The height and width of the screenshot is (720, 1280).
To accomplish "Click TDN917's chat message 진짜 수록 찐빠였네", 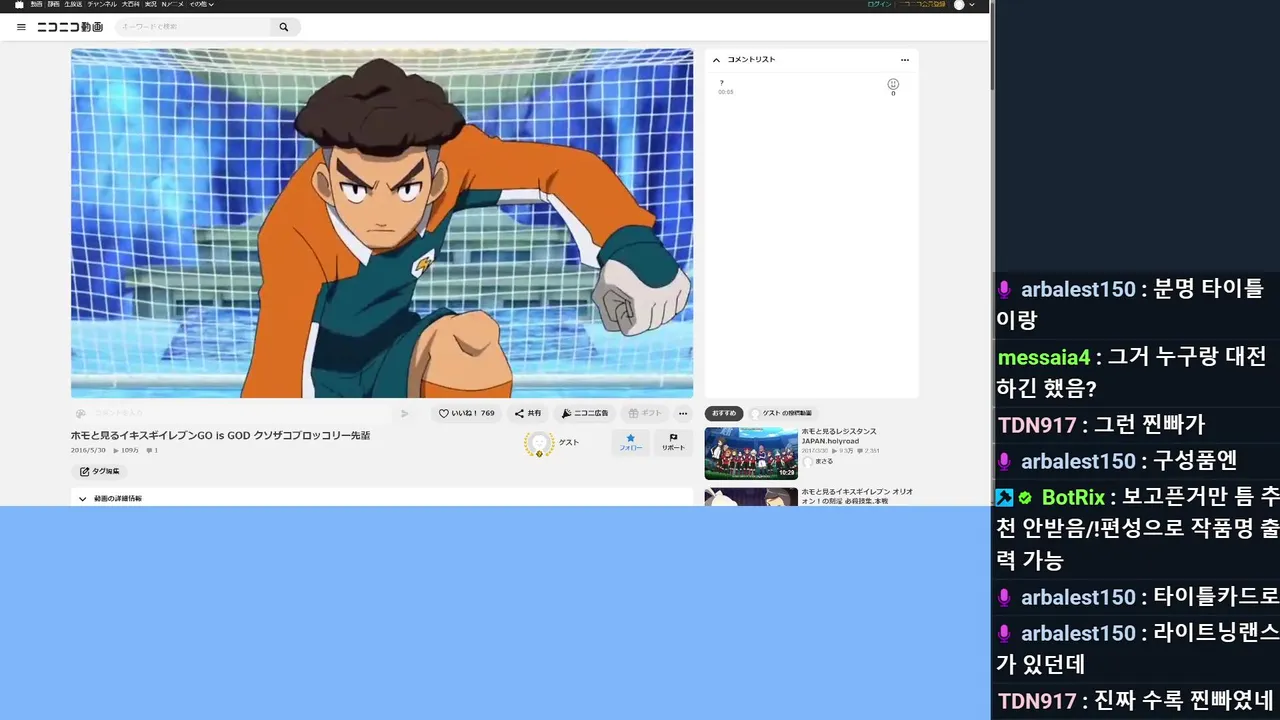I will click(x=1136, y=701).
